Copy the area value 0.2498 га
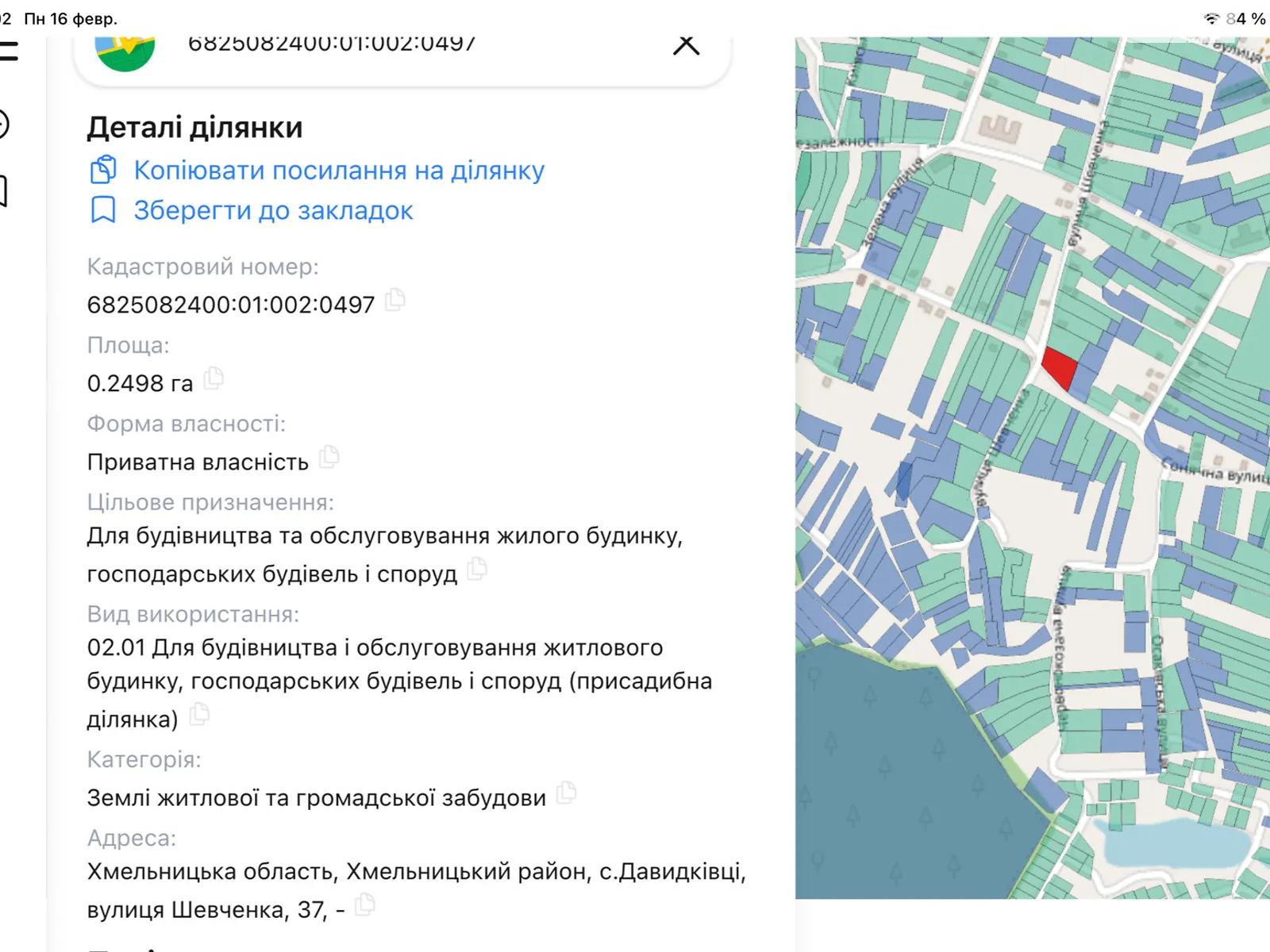 pyautogui.click(x=213, y=380)
